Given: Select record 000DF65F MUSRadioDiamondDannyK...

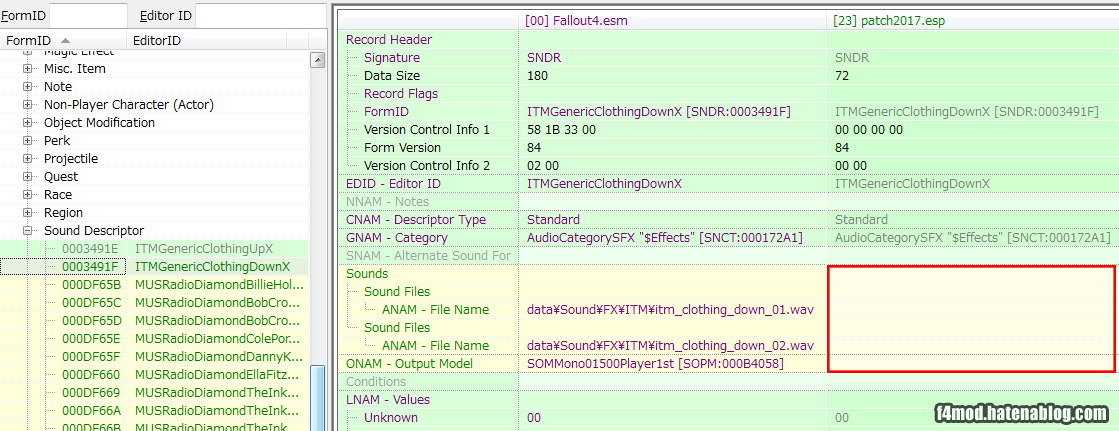Looking at the screenshot, I should pos(154,356).
